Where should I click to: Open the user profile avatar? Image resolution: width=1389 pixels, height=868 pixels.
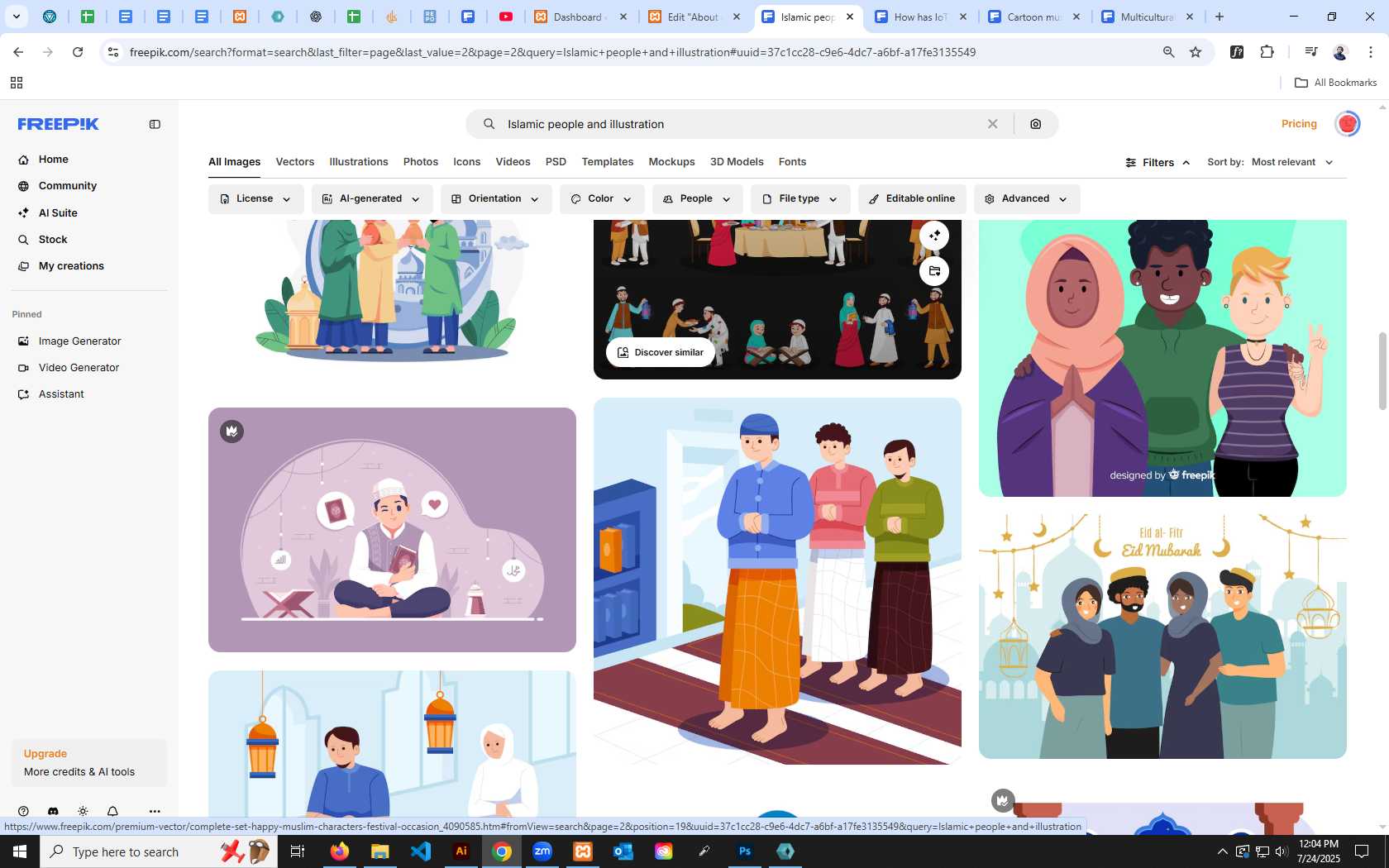(x=1348, y=124)
